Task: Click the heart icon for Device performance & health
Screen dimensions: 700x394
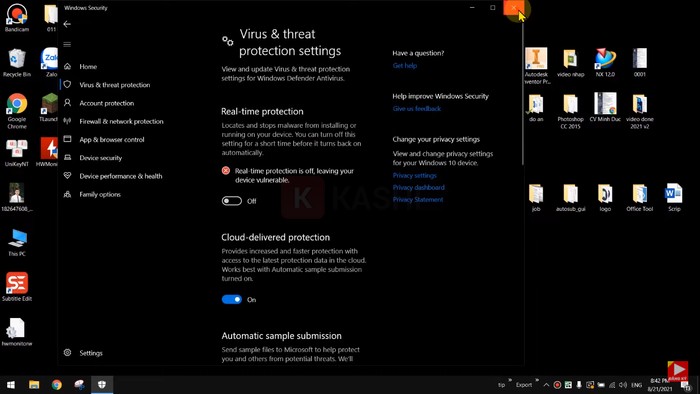Action: pos(67,176)
